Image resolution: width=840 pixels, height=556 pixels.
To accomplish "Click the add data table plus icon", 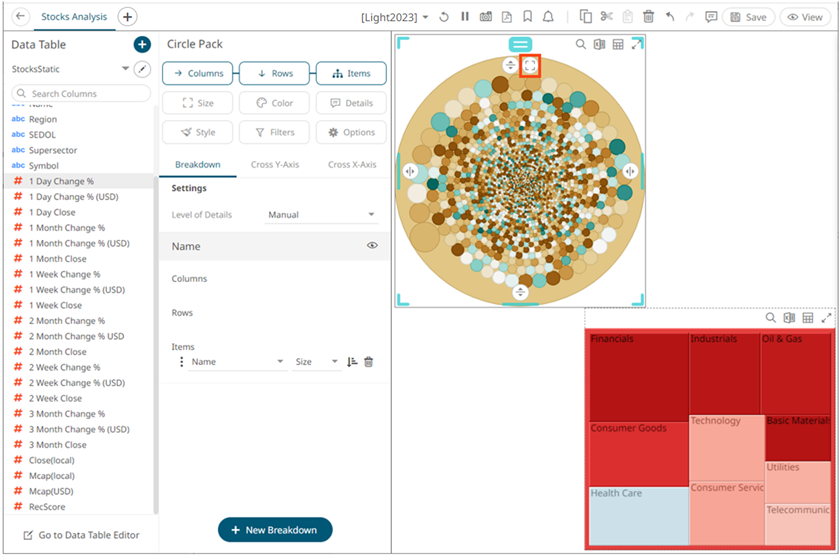I will [x=142, y=45].
